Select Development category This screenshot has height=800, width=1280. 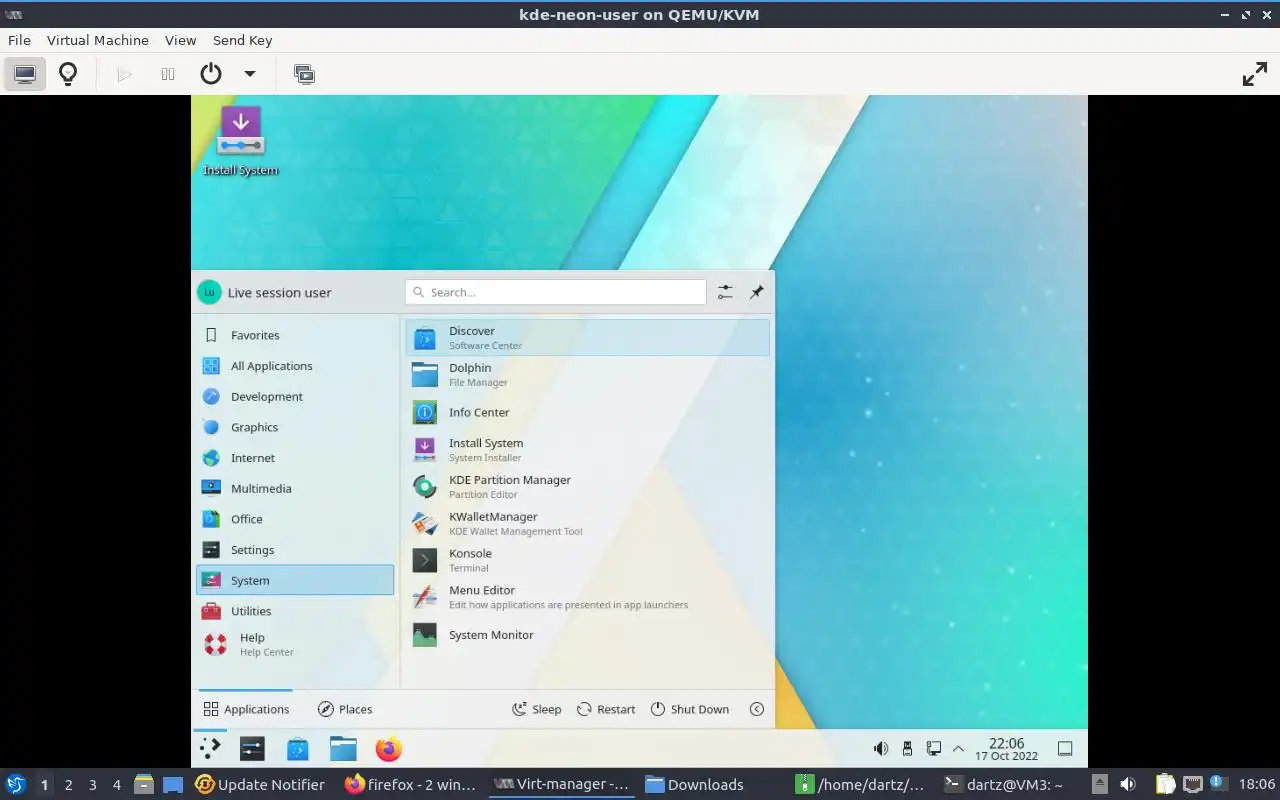295,396
